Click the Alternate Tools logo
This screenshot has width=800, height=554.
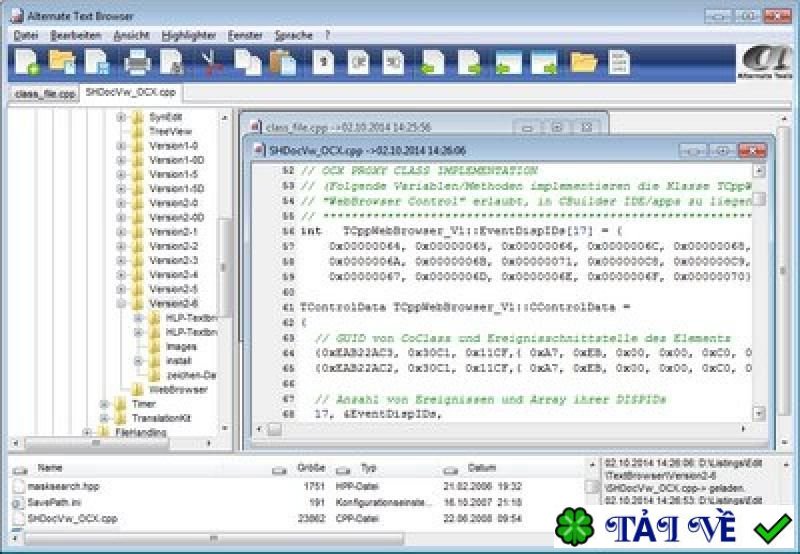tap(765, 62)
